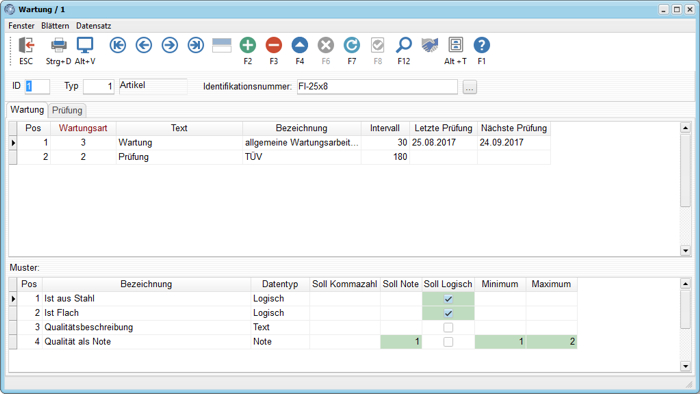The image size is (700, 394).
Task: Click upper table scrollbar up arrow
Action: pyautogui.click(x=685, y=128)
